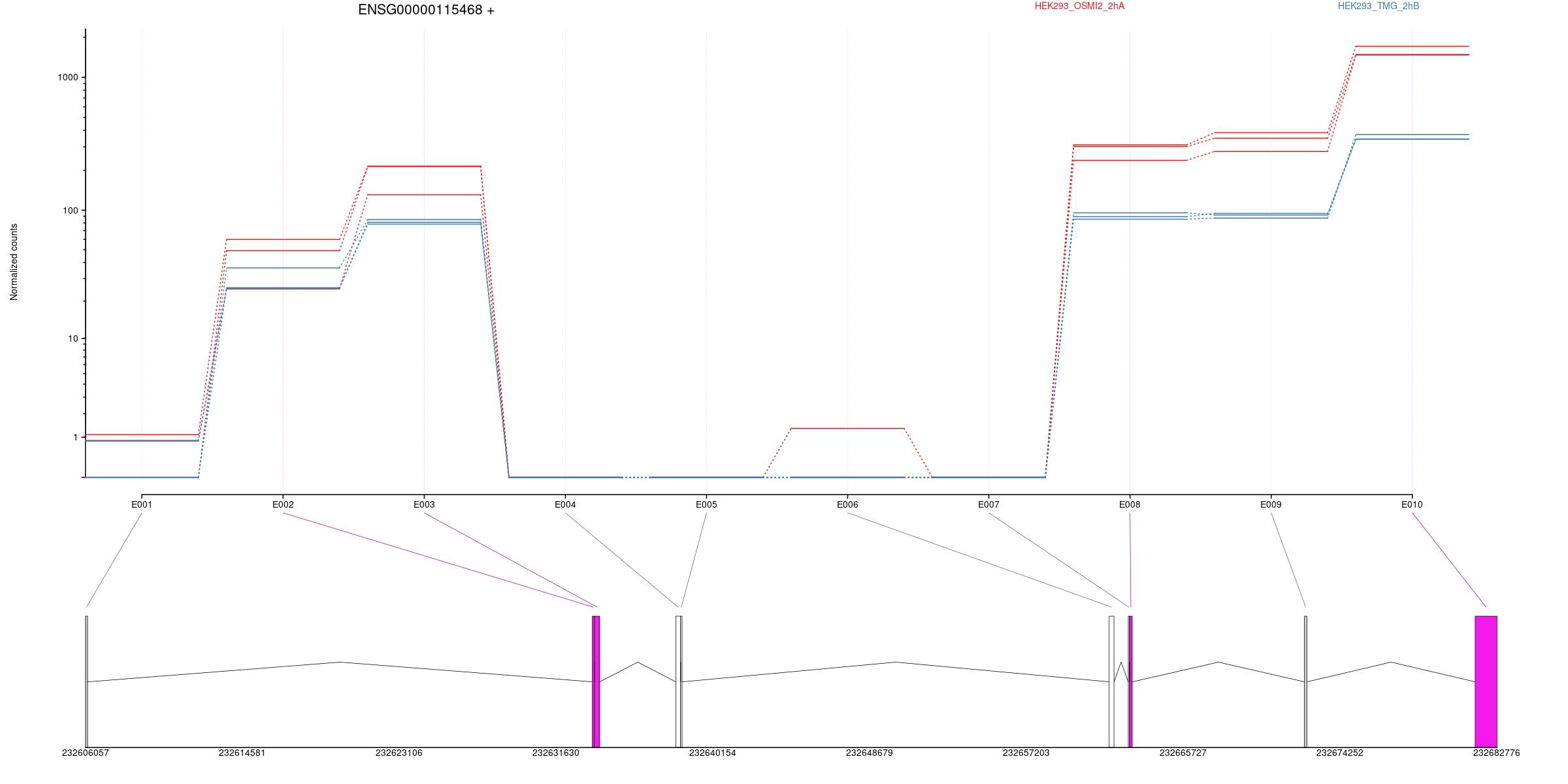The width and height of the screenshot is (1568, 784).
Task: Click genomic coordinate 232631630
Action: tap(556, 753)
